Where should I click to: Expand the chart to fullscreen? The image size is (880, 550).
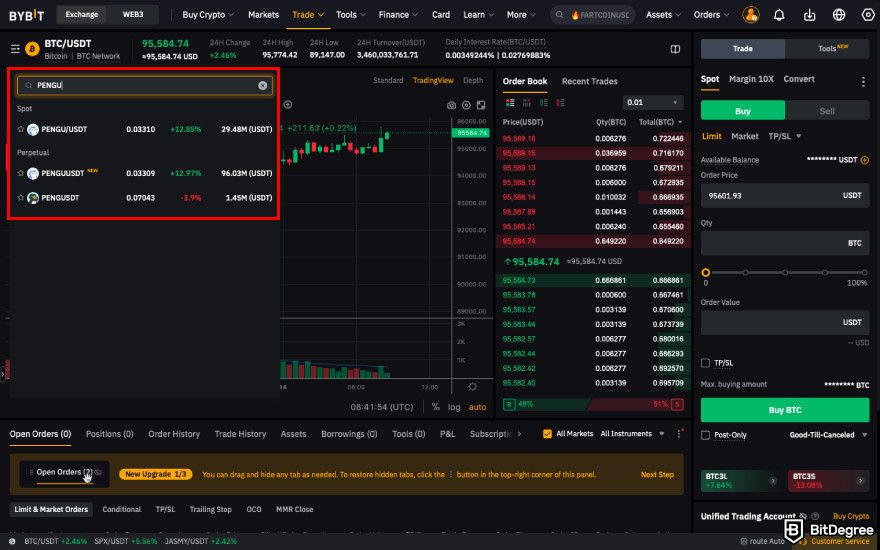(x=481, y=105)
